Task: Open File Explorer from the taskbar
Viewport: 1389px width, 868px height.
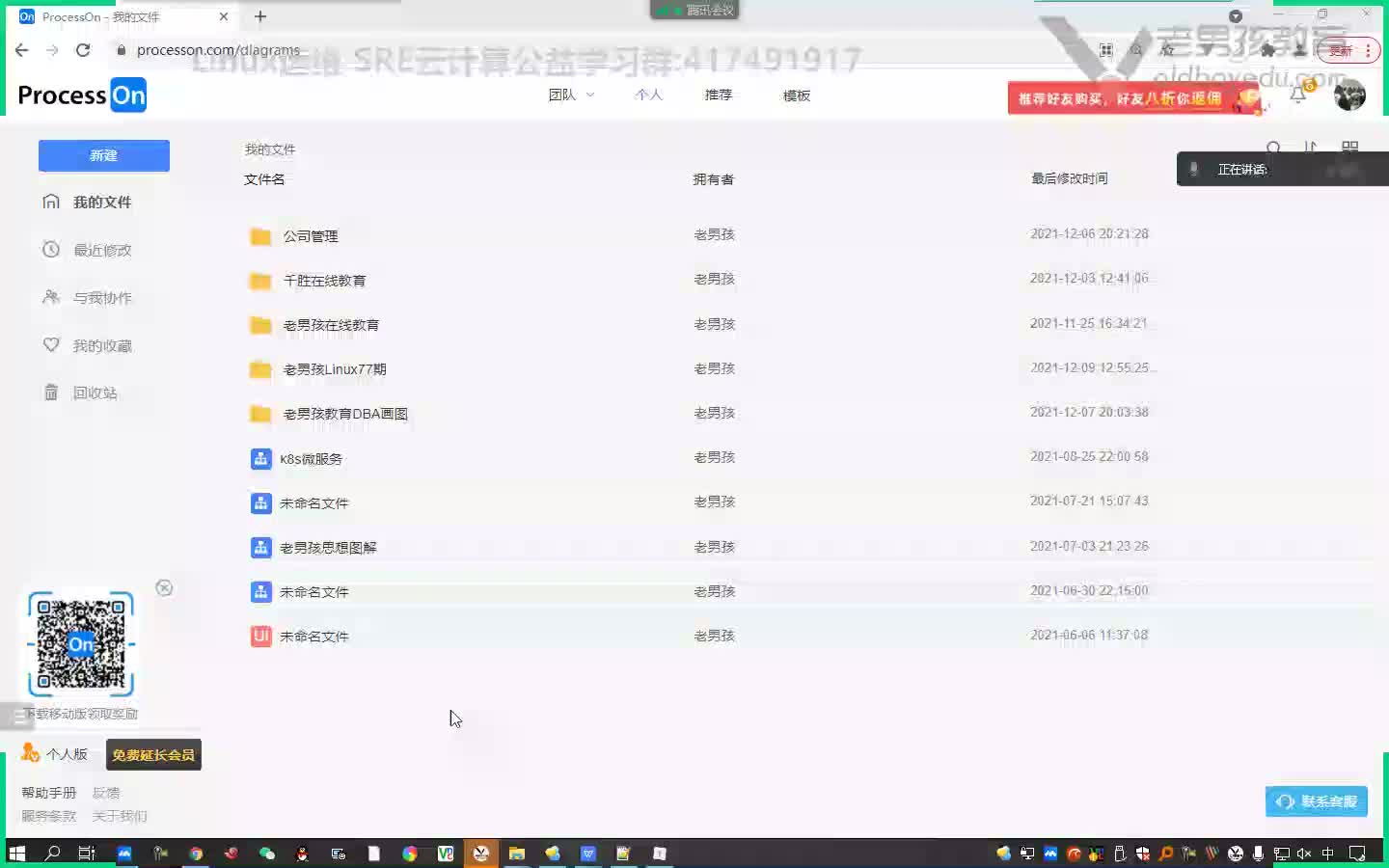Action: (x=517, y=854)
